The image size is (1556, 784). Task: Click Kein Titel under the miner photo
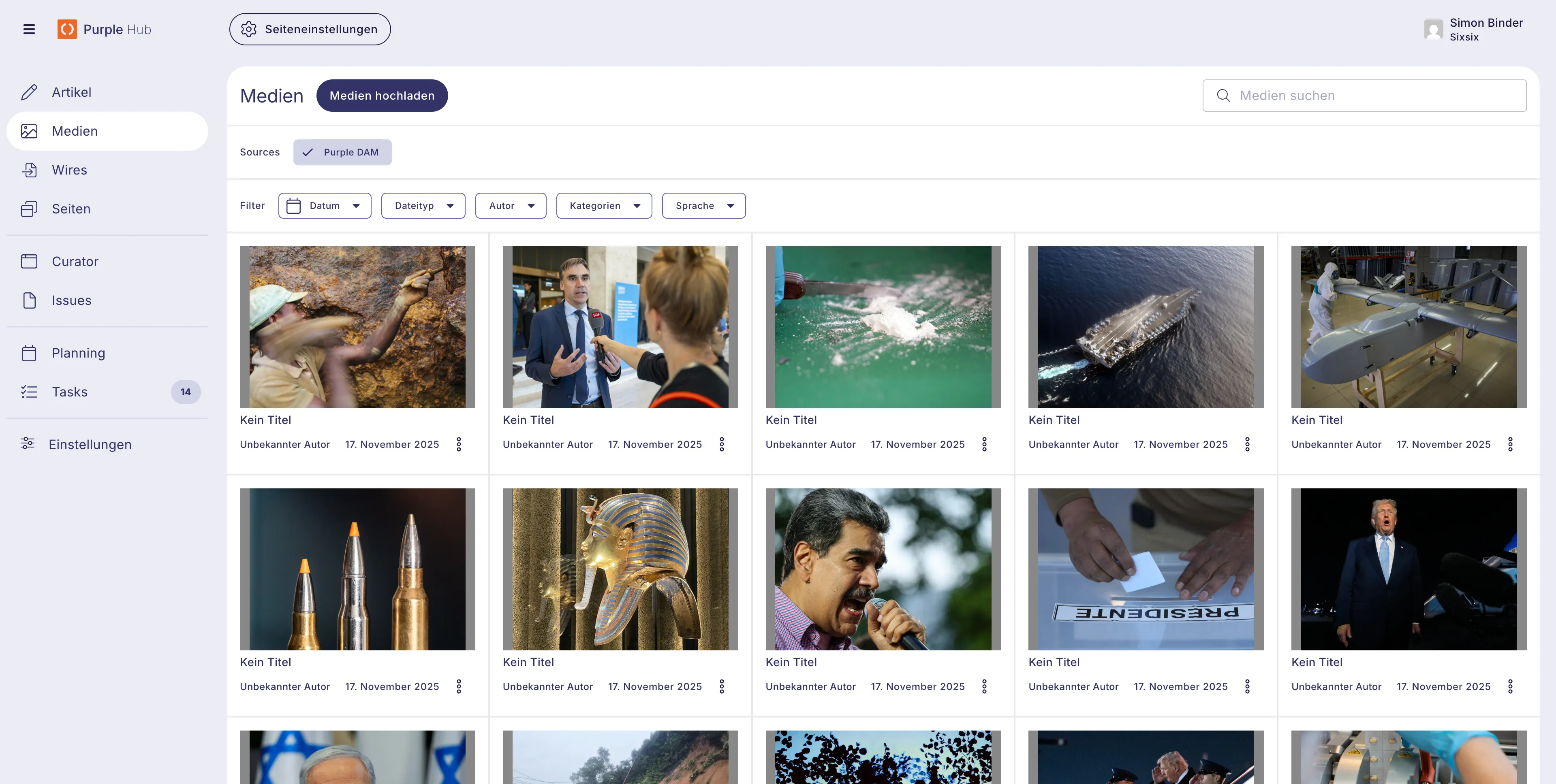tap(265, 420)
